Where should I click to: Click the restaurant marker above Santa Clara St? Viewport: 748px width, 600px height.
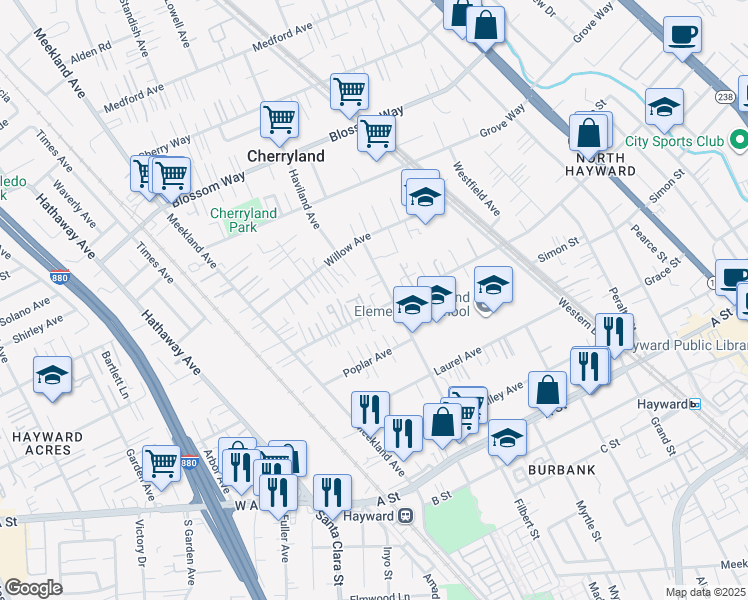332,492
